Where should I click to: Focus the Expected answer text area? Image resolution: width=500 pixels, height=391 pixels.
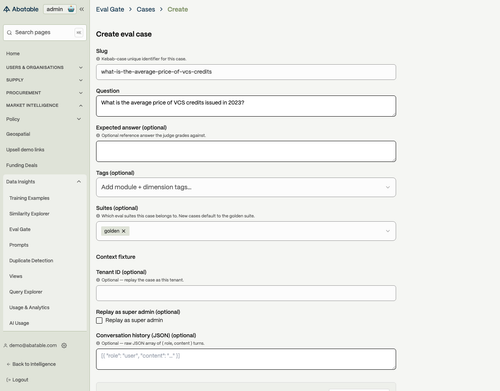tap(246, 151)
